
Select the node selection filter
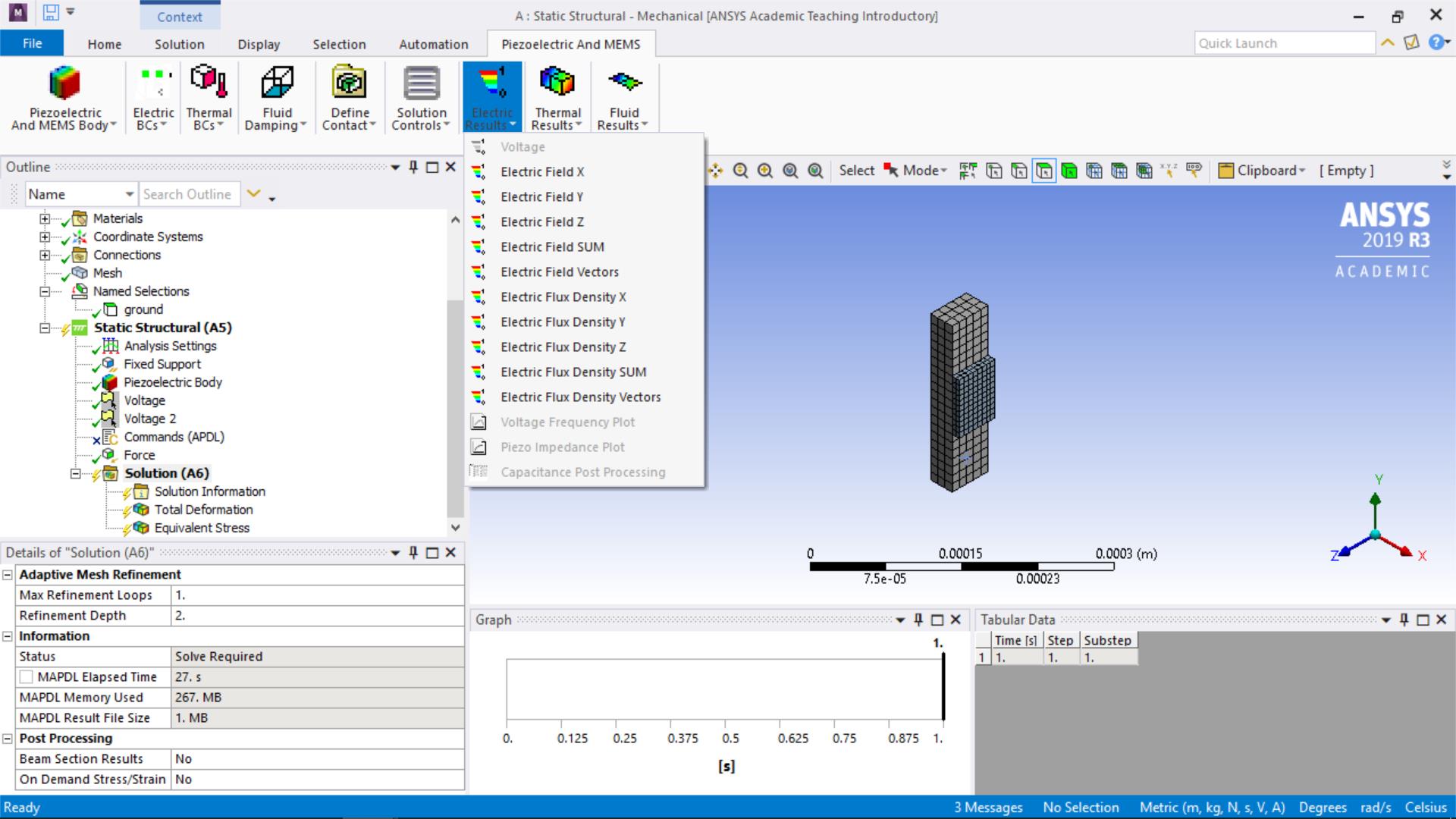(1094, 171)
